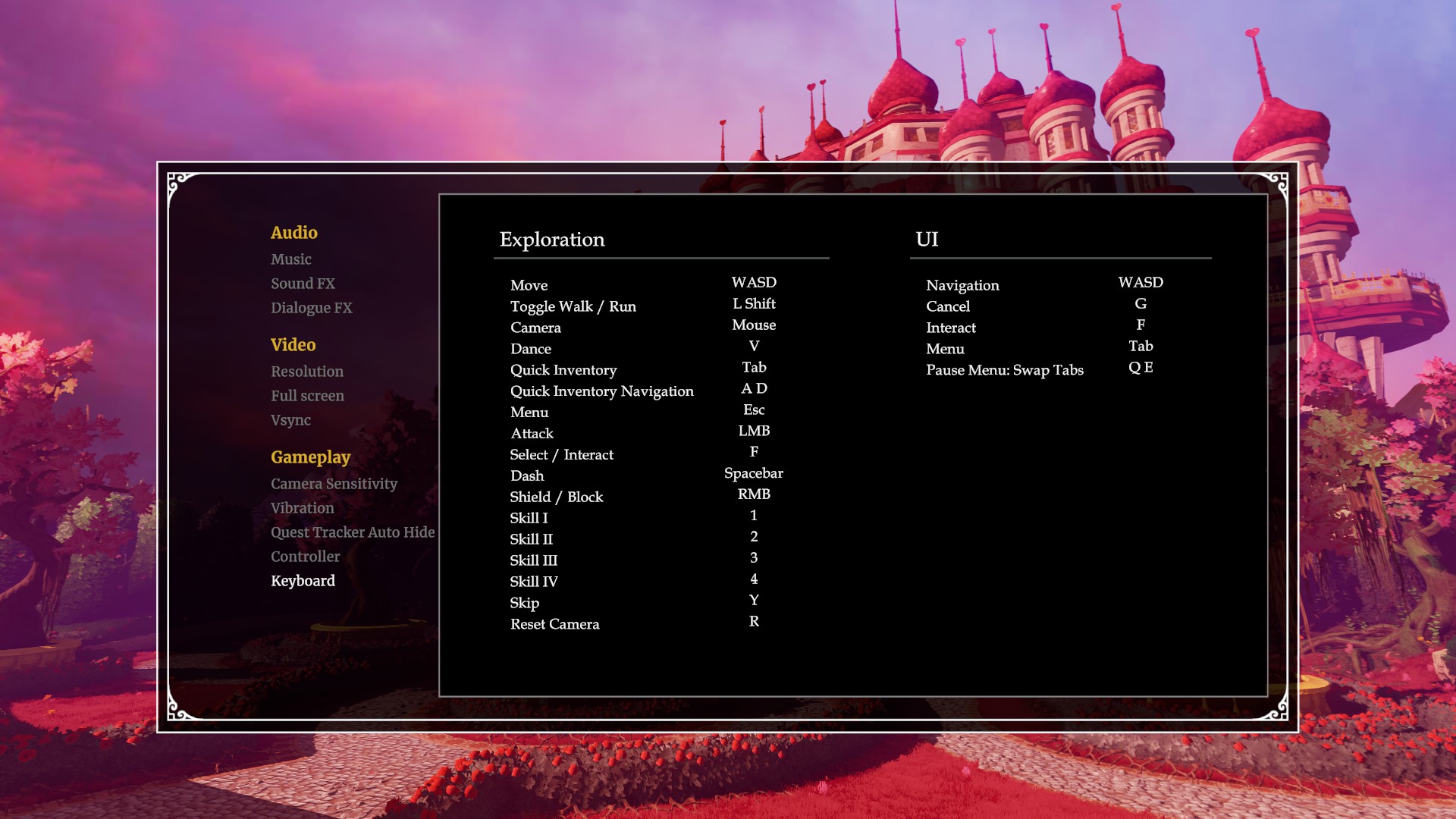The height and width of the screenshot is (819, 1456).
Task: Click the Navigation label in UI
Action: point(962,285)
